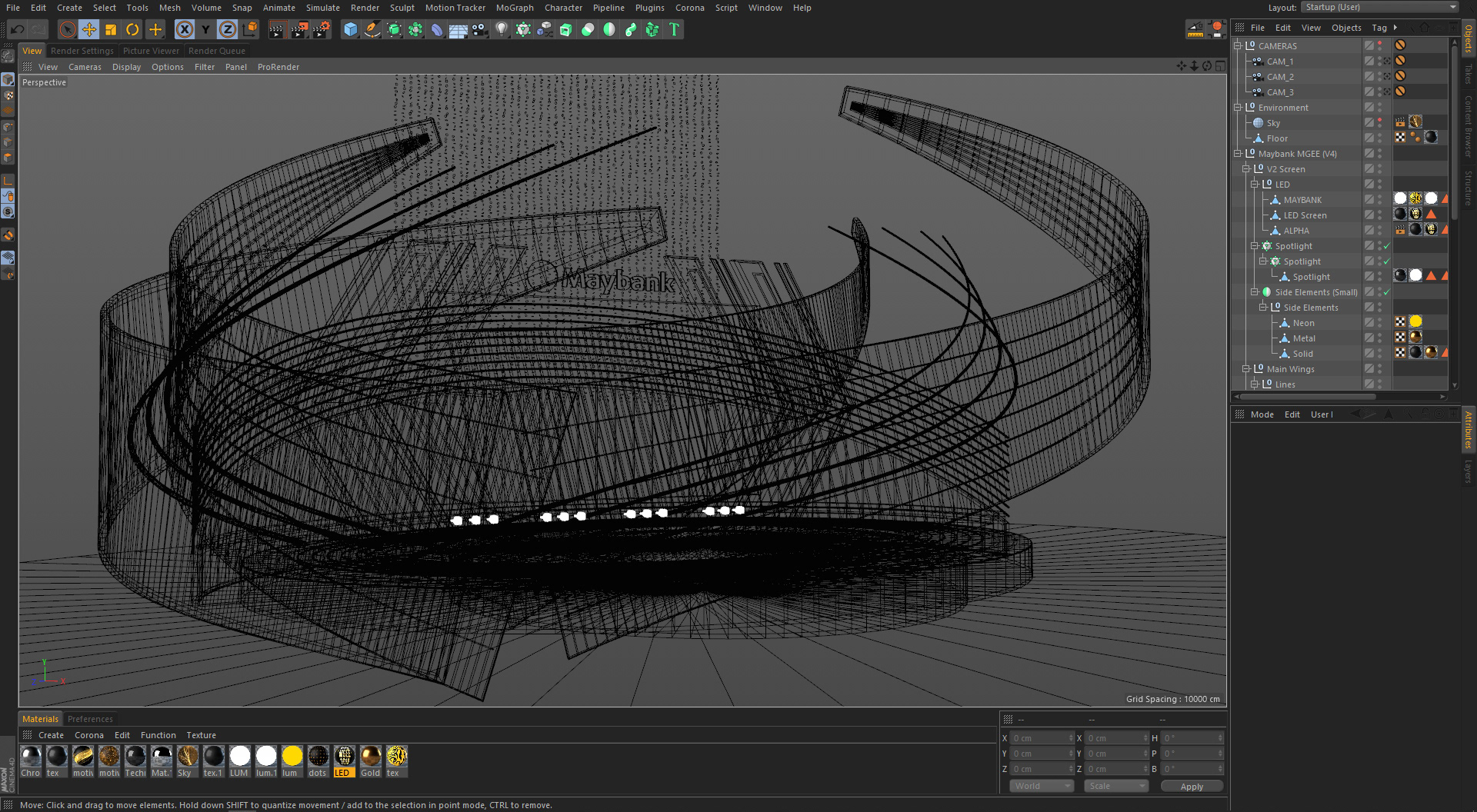Toggle visibility dots for Sky
Screen dimensions: 1477x812
[1380, 122]
